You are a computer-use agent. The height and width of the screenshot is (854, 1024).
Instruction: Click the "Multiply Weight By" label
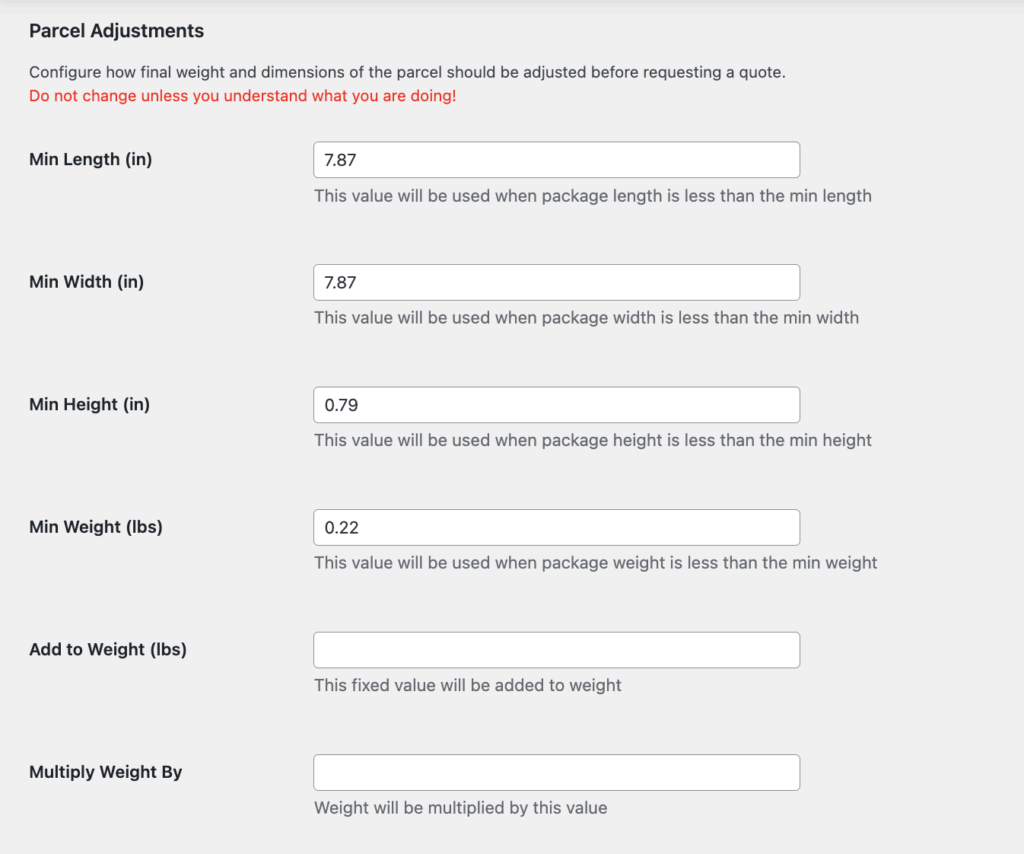[106, 772]
